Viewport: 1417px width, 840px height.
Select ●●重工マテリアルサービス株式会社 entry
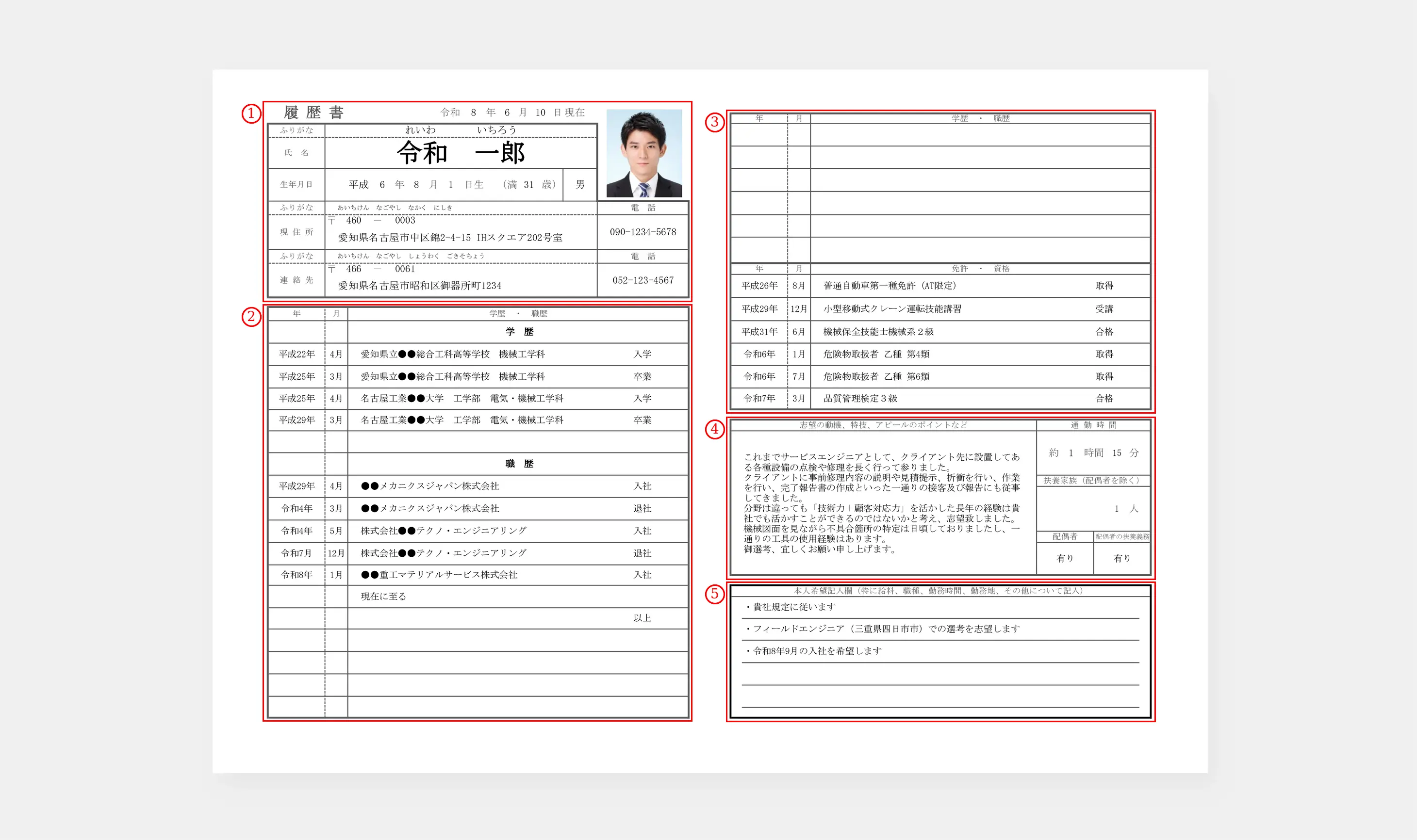coord(439,575)
